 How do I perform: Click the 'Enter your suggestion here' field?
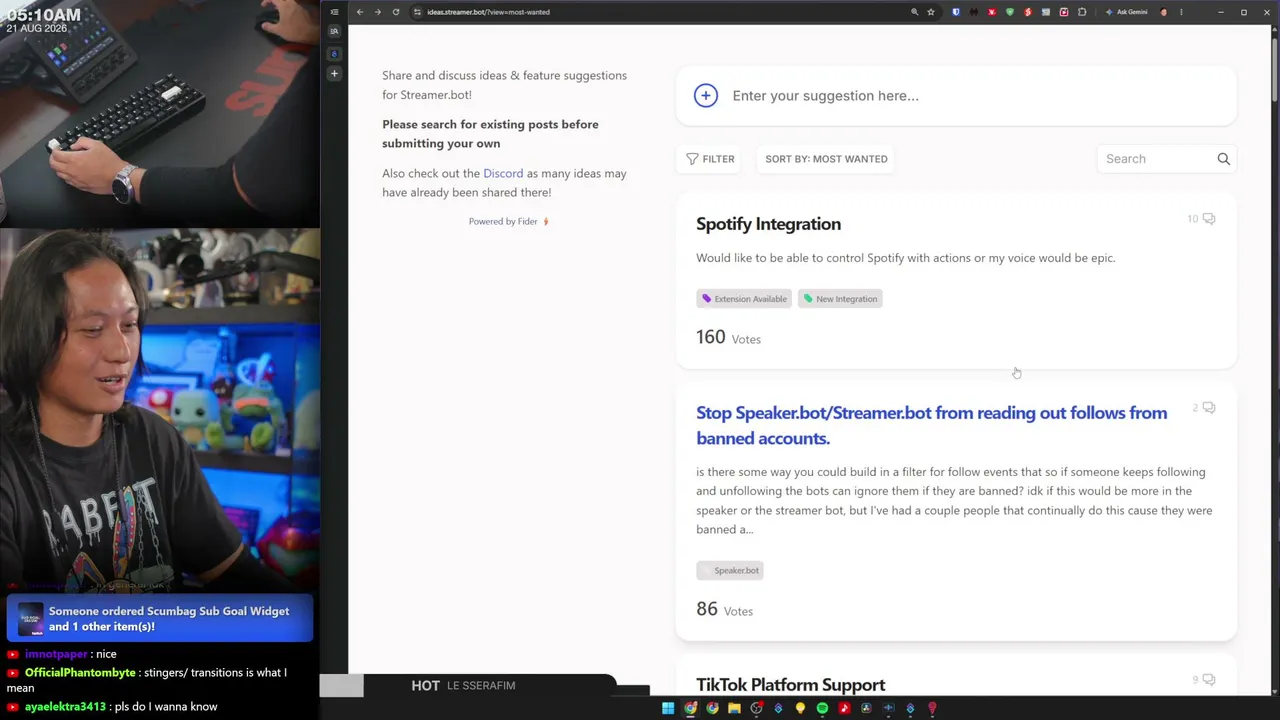point(956,96)
